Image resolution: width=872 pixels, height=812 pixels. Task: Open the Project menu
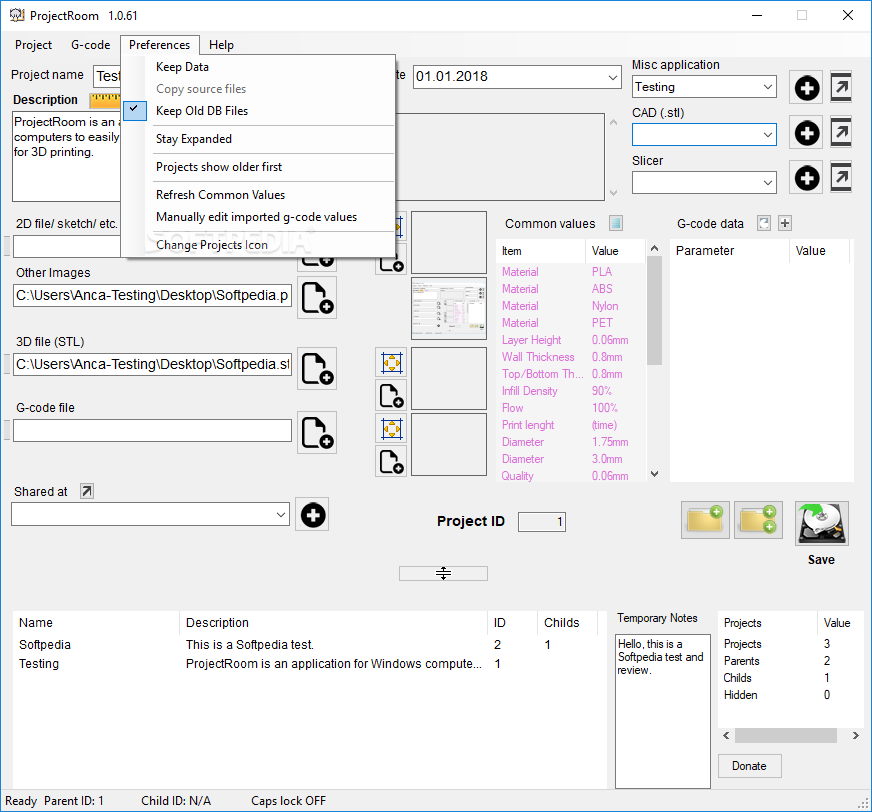tap(33, 45)
